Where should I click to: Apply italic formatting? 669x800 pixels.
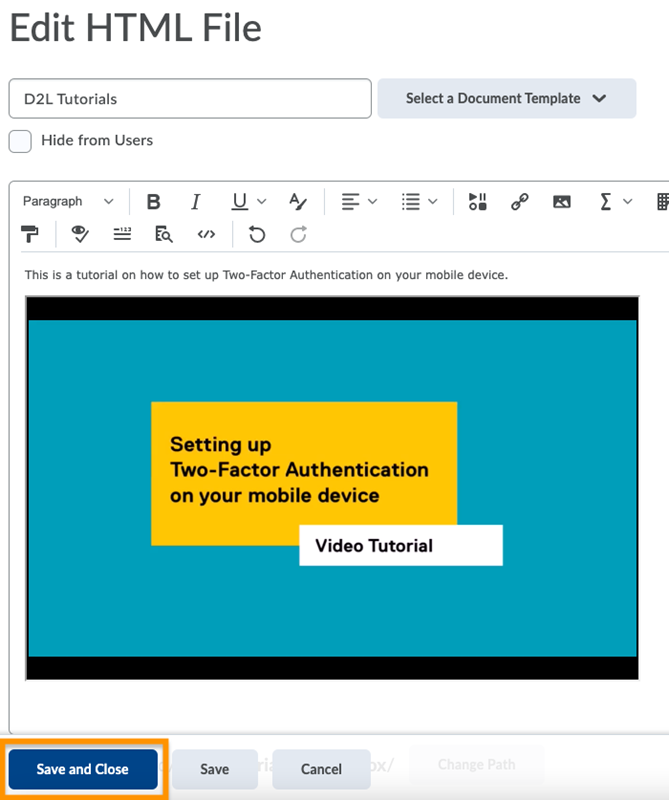pyautogui.click(x=196, y=202)
